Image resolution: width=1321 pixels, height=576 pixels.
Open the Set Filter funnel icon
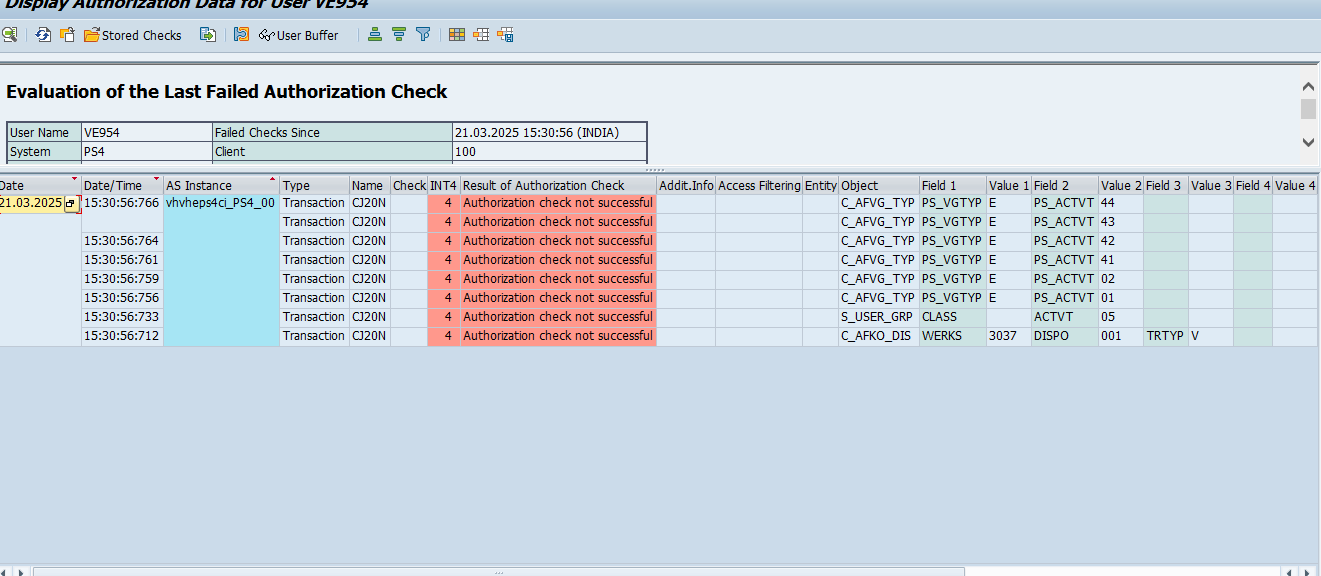[x=423, y=35]
